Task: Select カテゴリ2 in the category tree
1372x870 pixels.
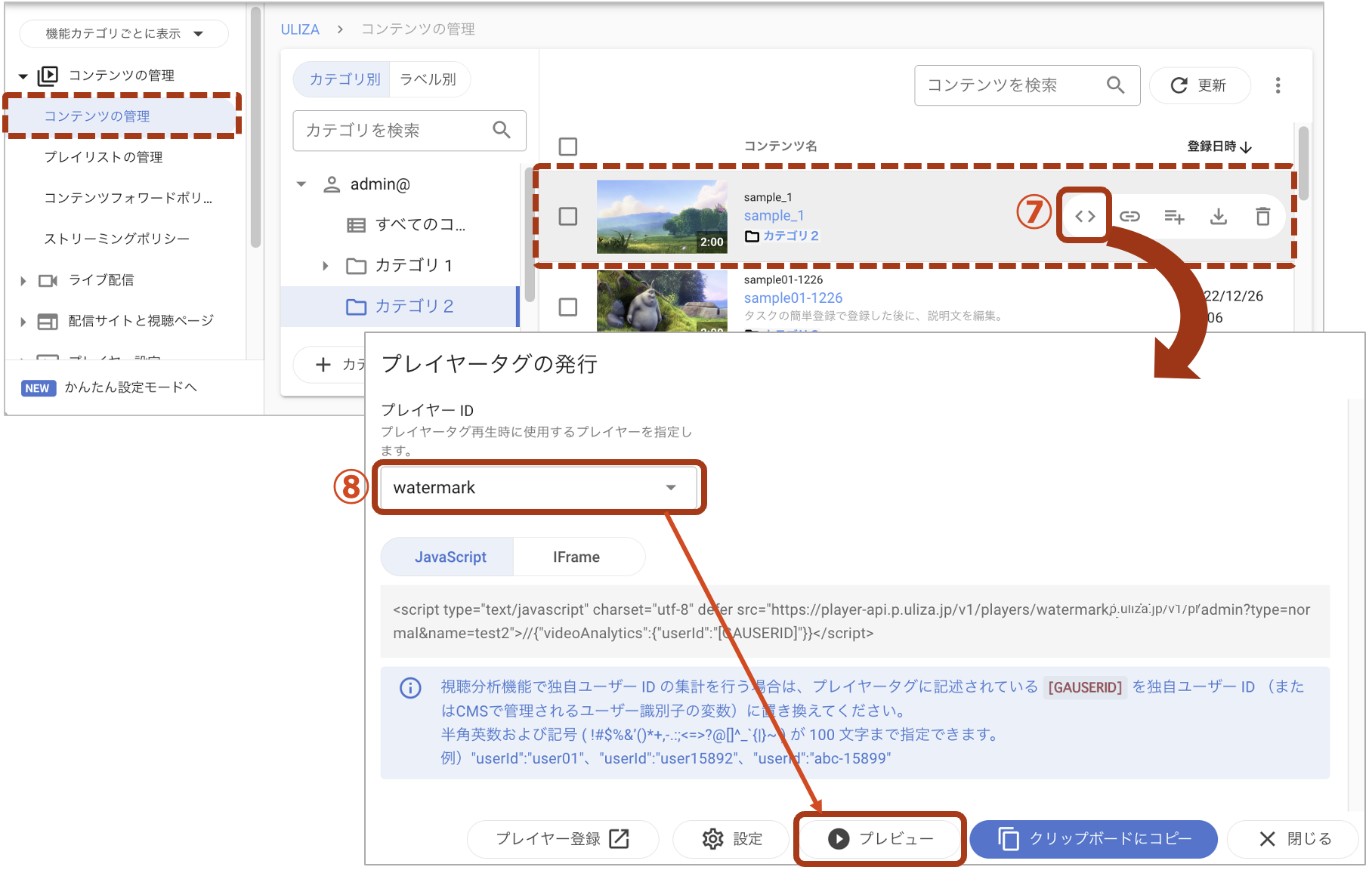Action: [x=400, y=307]
